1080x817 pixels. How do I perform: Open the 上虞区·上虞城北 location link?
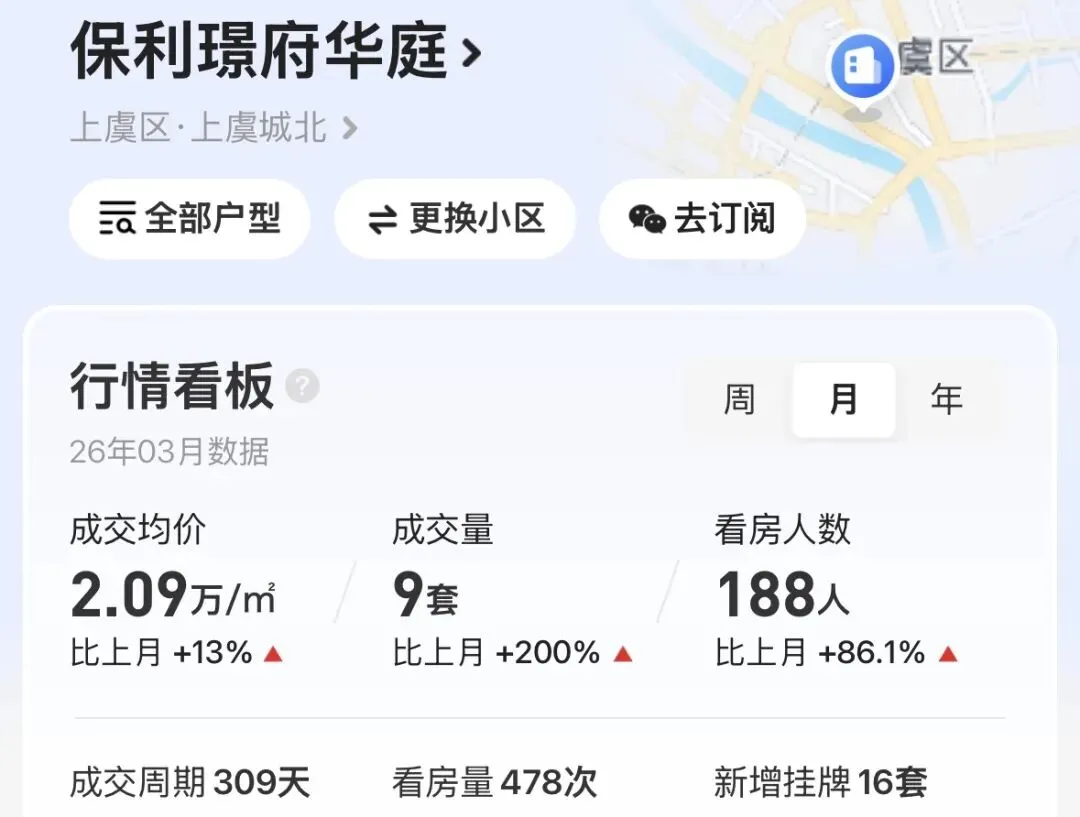pos(214,128)
